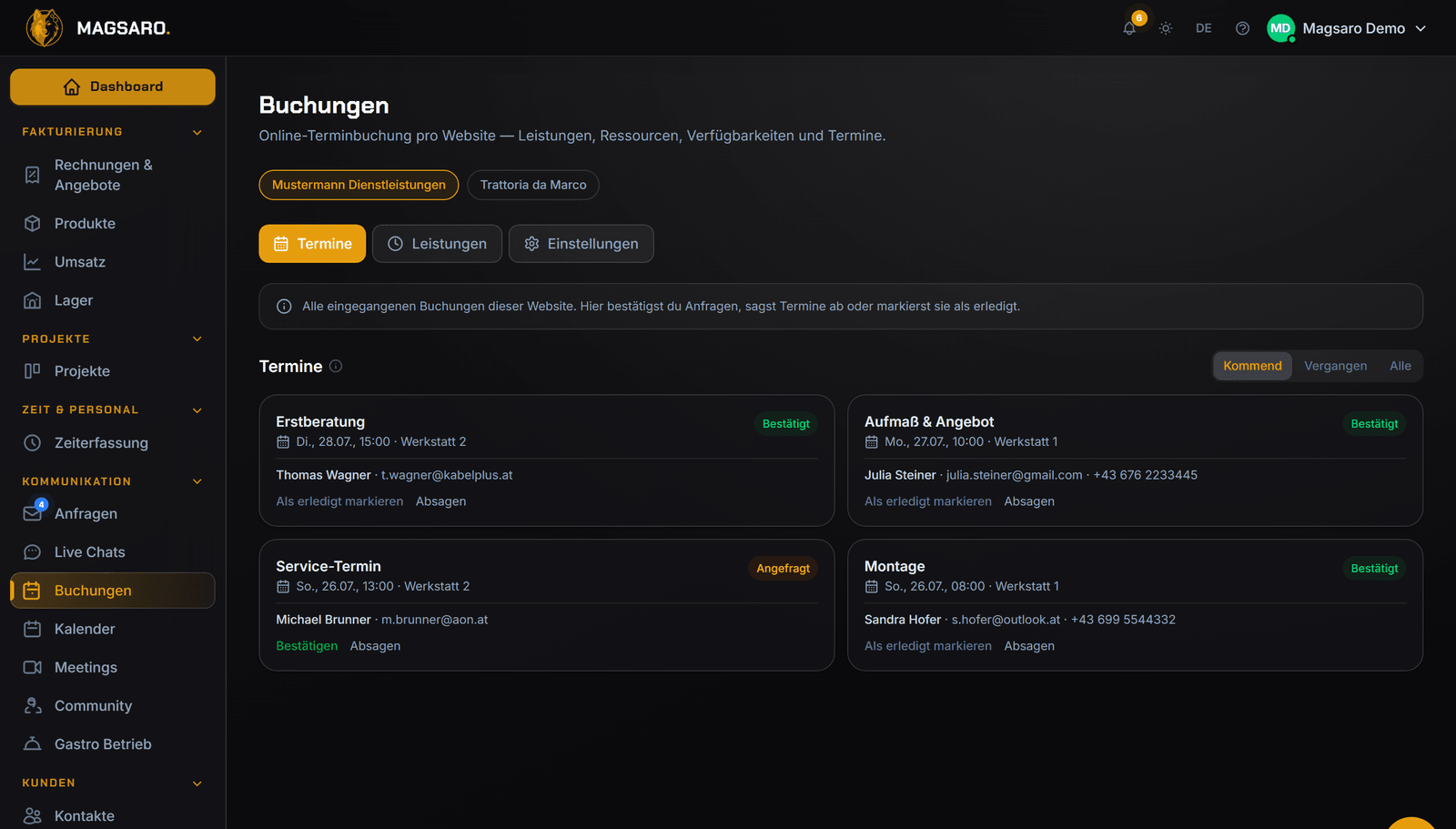Image resolution: width=1456 pixels, height=829 pixels.
Task: Filter appointments by Vergangen
Action: click(x=1335, y=366)
